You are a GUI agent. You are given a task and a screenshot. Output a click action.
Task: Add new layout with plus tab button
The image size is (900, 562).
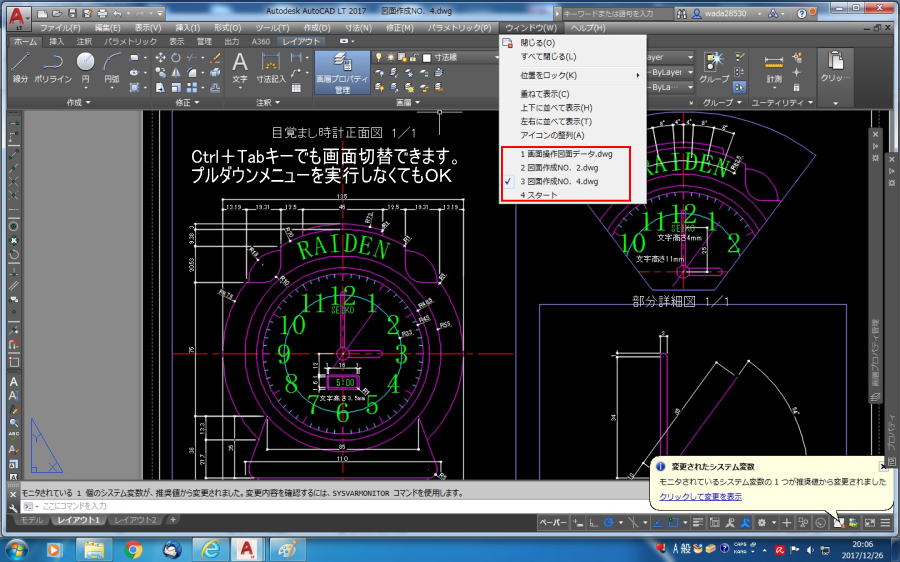(x=173, y=520)
